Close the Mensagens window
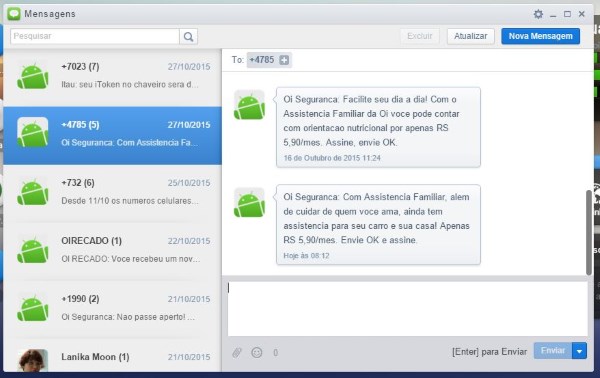Screen dimensions: 600x378 tap(582, 14)
